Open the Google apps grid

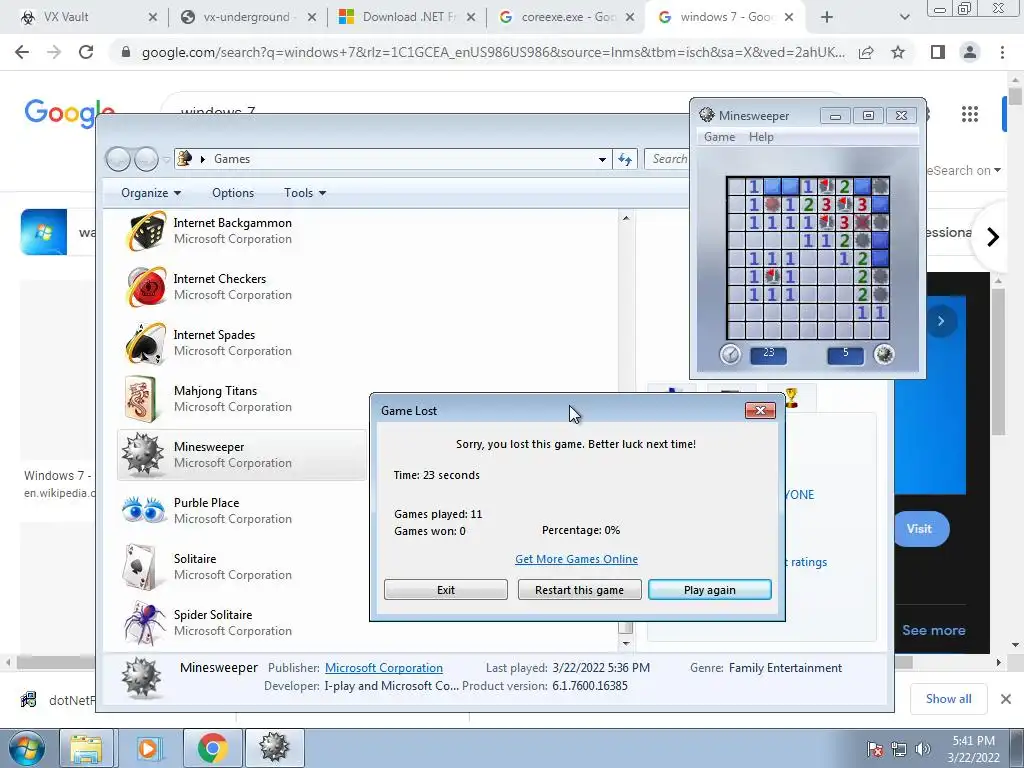(x=970, y=114)
